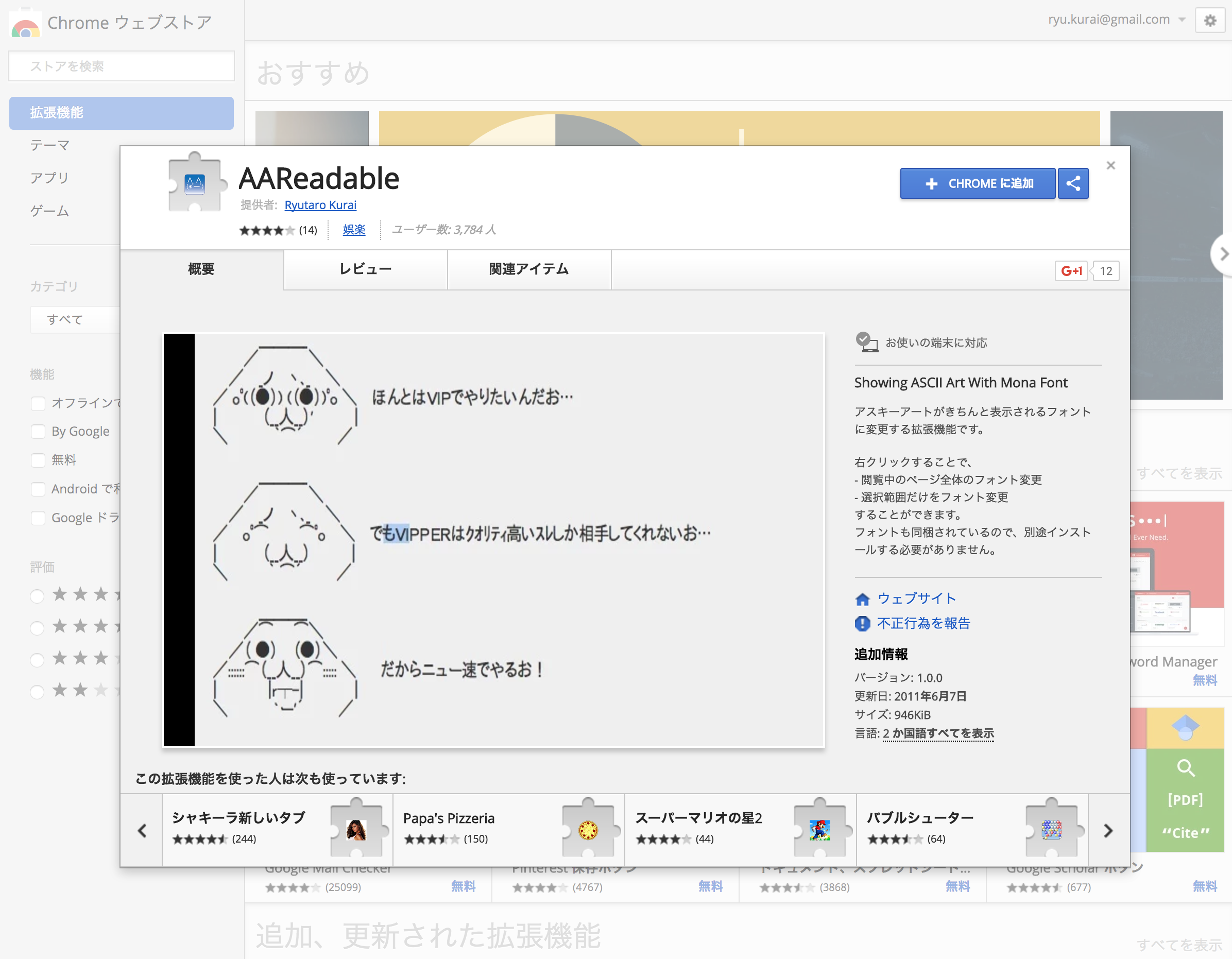Click the お使いの端末に対応 text
This screenshot has height=959, width=1232.
click(x=936, y=342)
